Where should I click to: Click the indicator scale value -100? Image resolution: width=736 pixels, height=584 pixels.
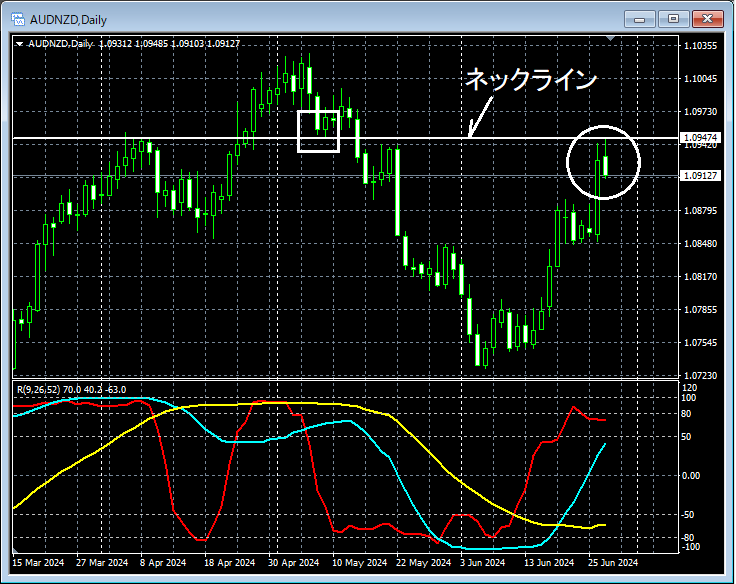[691, 547]
